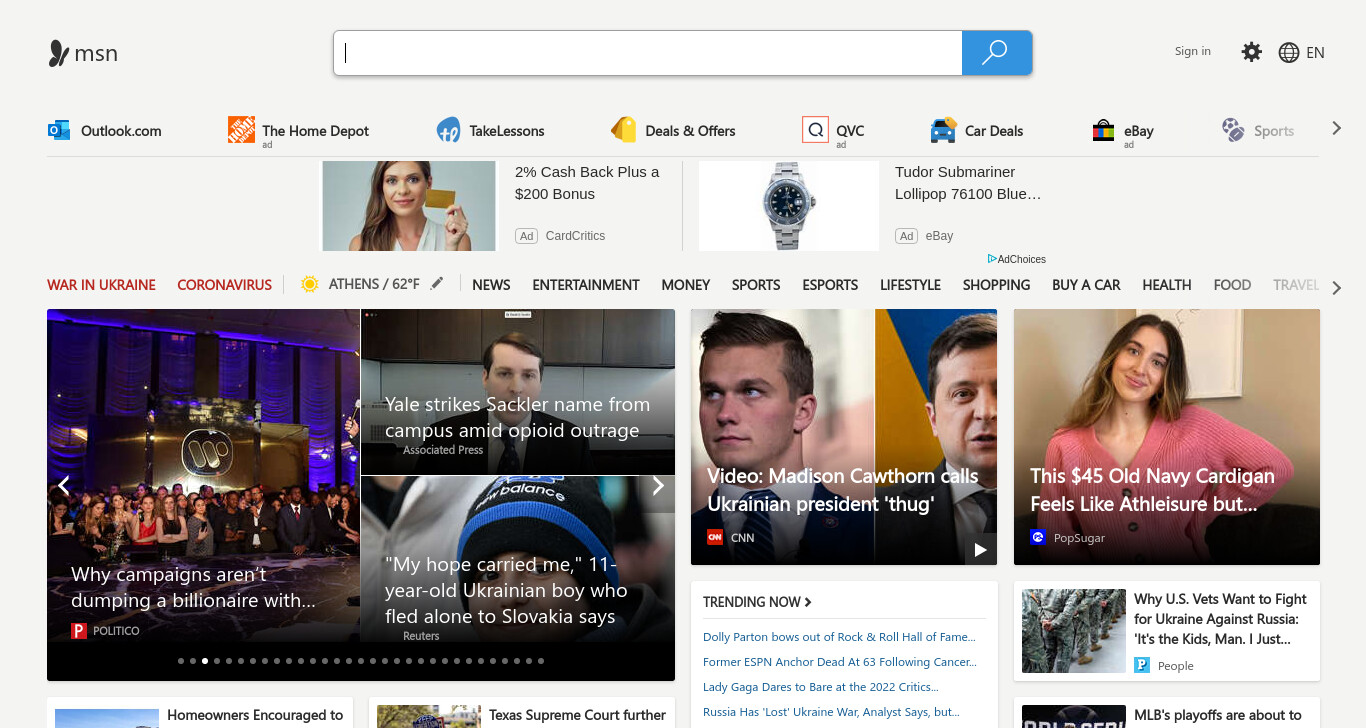Viewport: 1366px width, 728px height.
Task: Go to the LIFESTYLE tab
Action: click(x=910, y=285)
